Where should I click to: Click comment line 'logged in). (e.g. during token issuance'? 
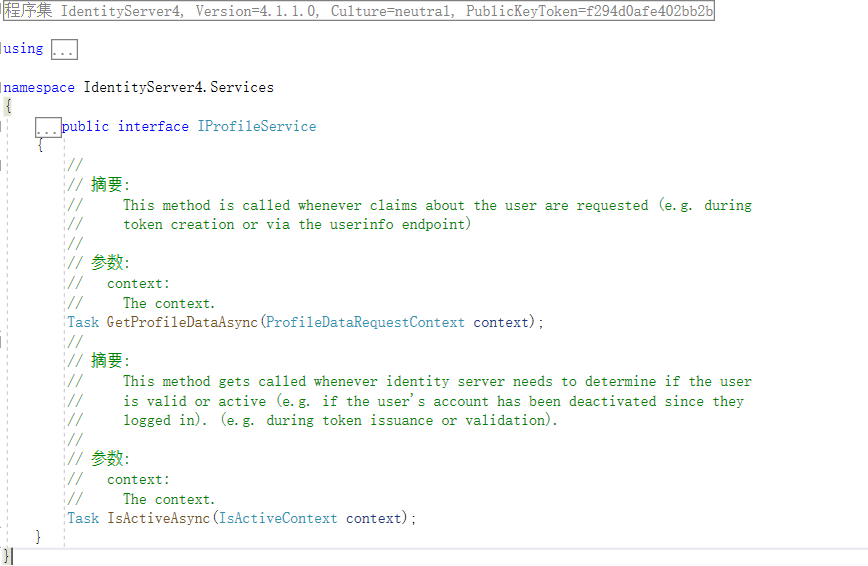coord(340,420)
